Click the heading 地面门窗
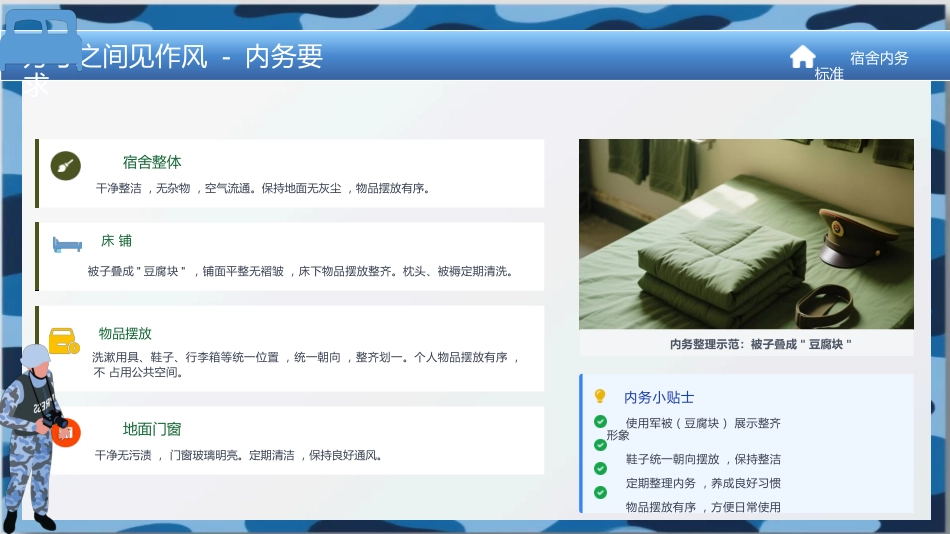Image resolution: width=950 pixels, height=534 pixels. coord(152,429)
